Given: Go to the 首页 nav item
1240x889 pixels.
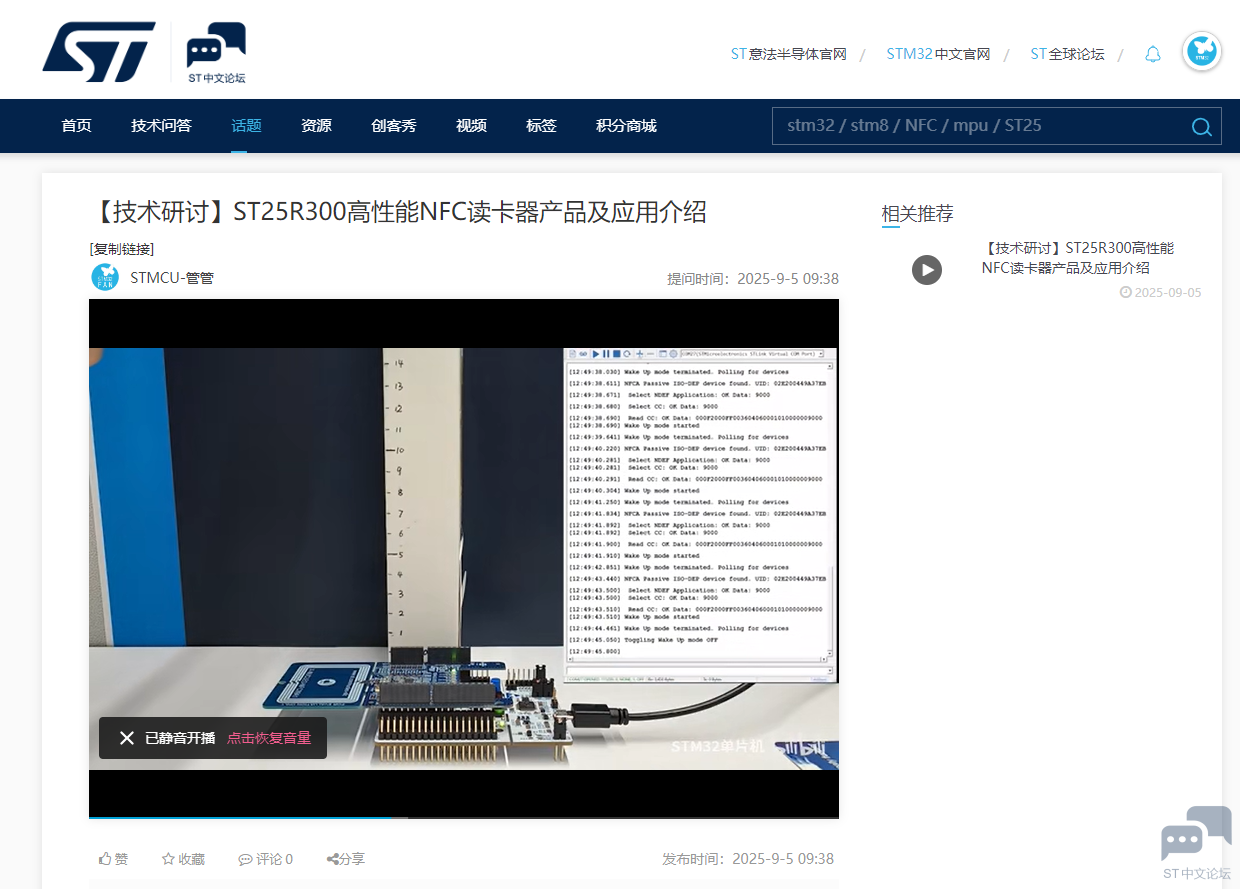Looking at the screenshot, I should 76,126.
